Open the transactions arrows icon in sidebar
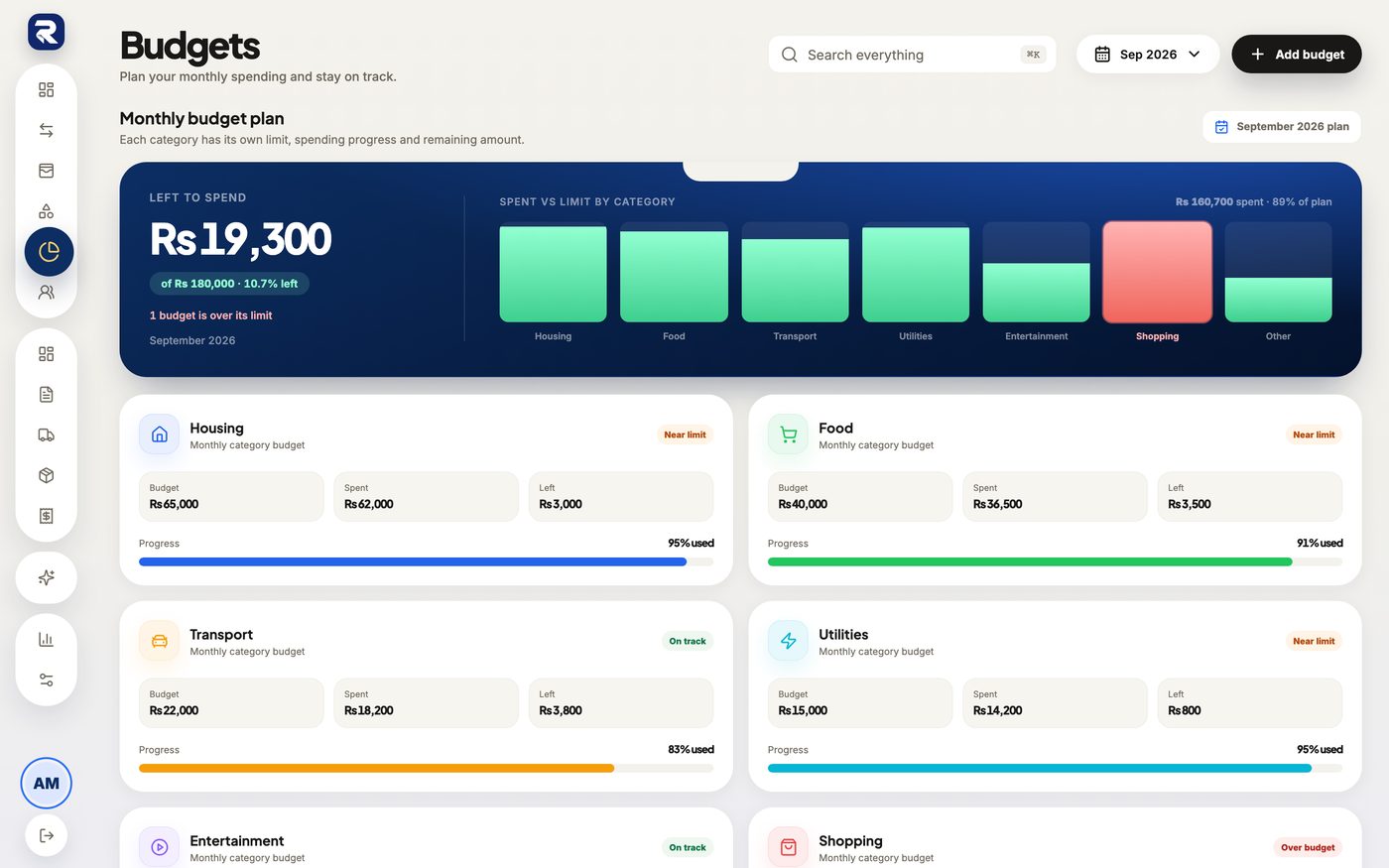The height and width of the screenshot is (868, 1389). pos(46,130)
